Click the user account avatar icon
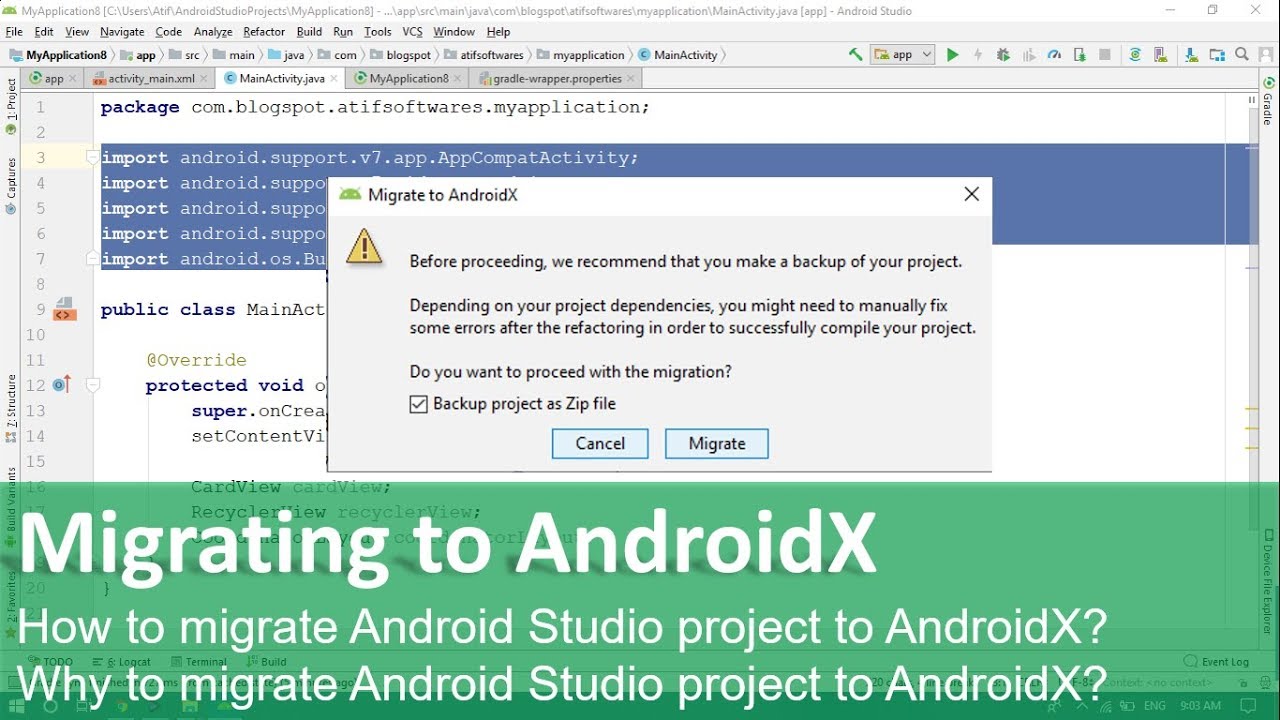The height and width of the screenshot is (720, 1280). coord(1266,55)
